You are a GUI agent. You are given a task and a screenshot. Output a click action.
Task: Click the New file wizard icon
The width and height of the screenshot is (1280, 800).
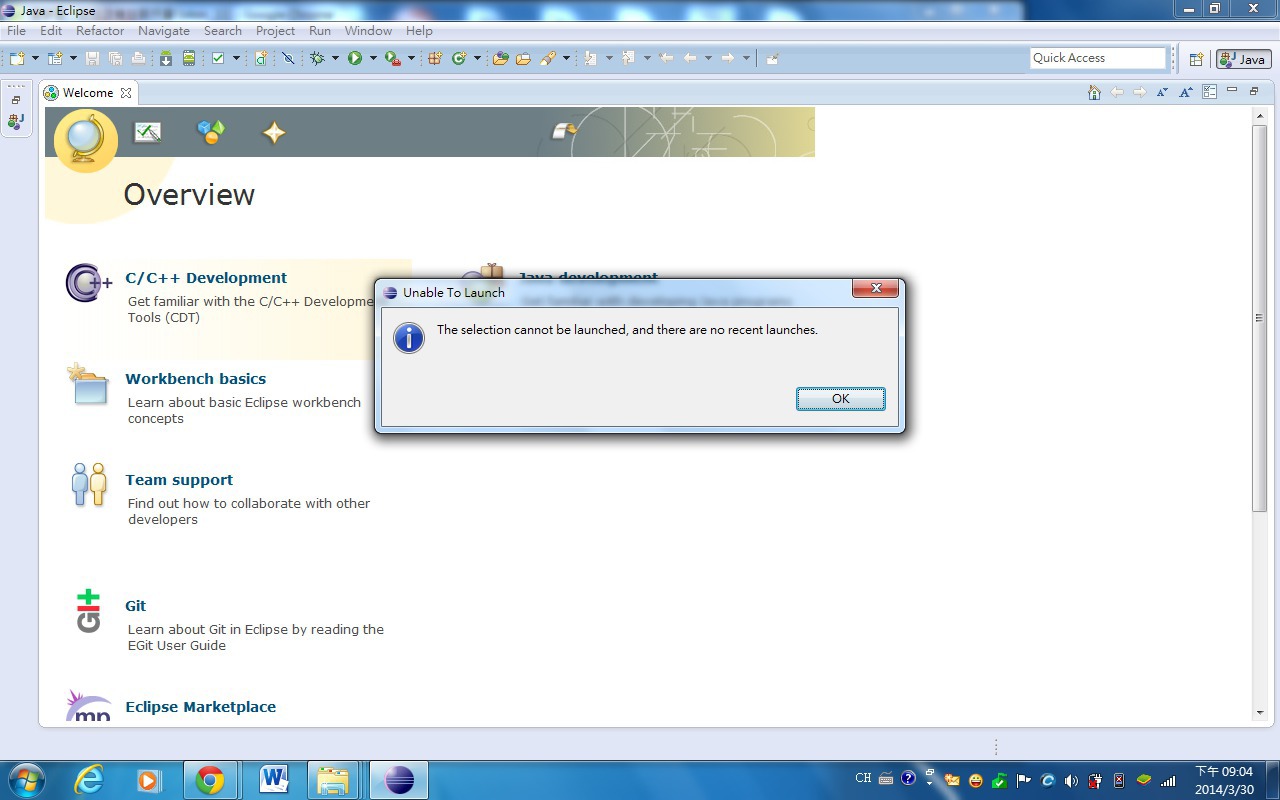point(17,58)
